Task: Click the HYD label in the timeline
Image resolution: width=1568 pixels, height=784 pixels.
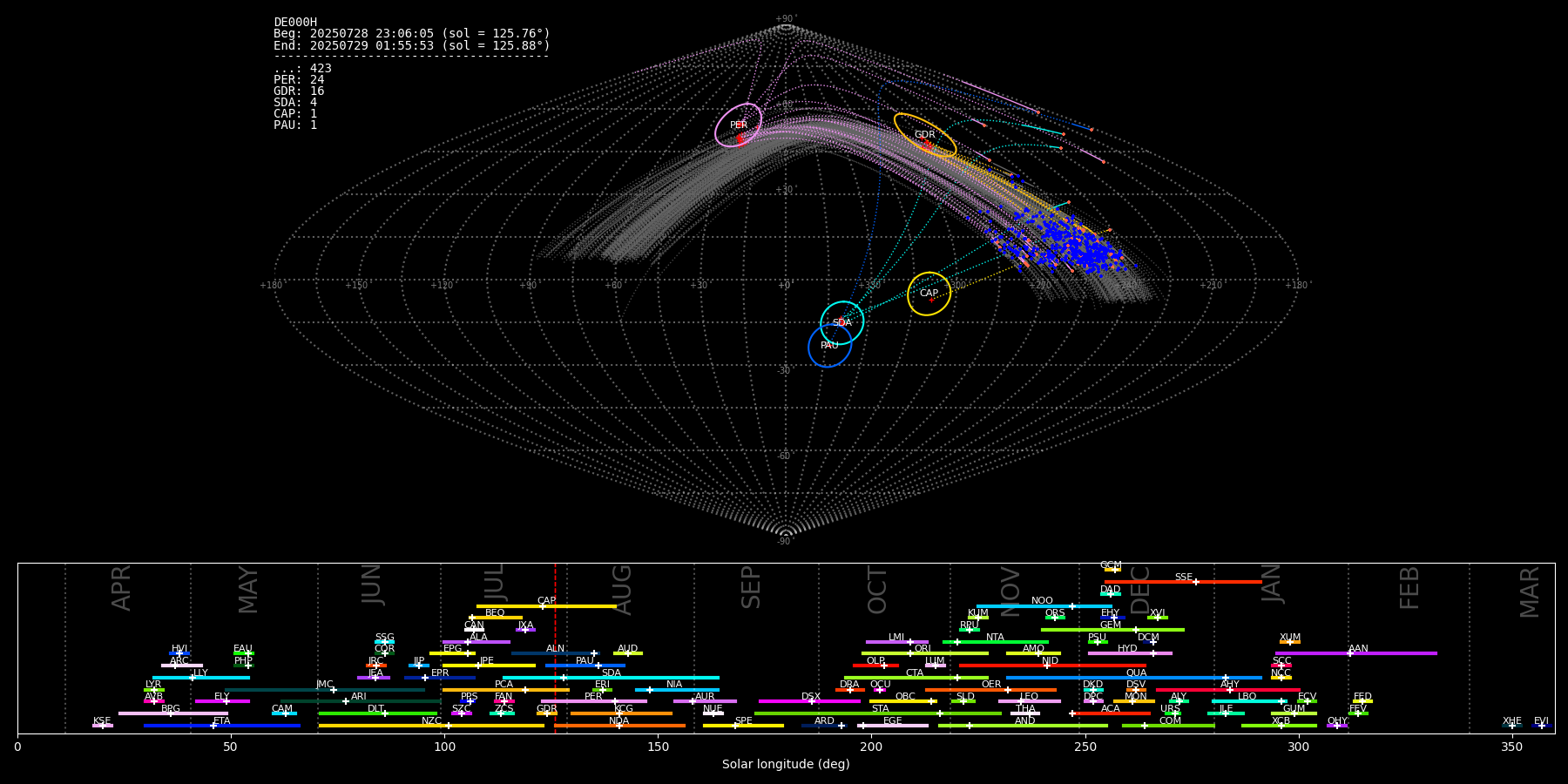Action: pos(1127,649)
